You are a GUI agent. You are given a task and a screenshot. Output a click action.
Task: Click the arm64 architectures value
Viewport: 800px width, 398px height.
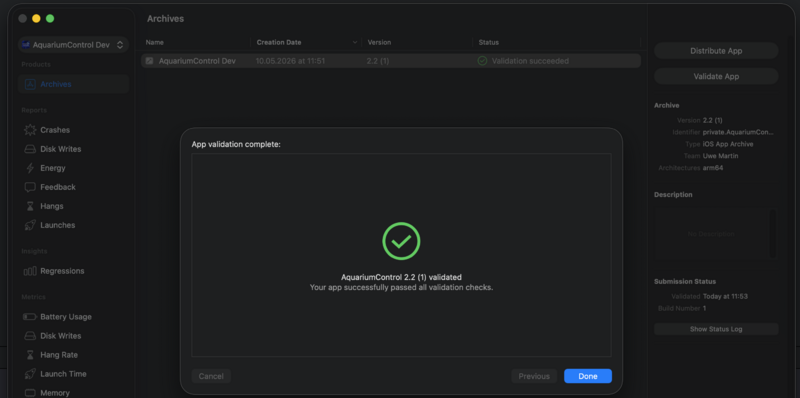(713, 167)
